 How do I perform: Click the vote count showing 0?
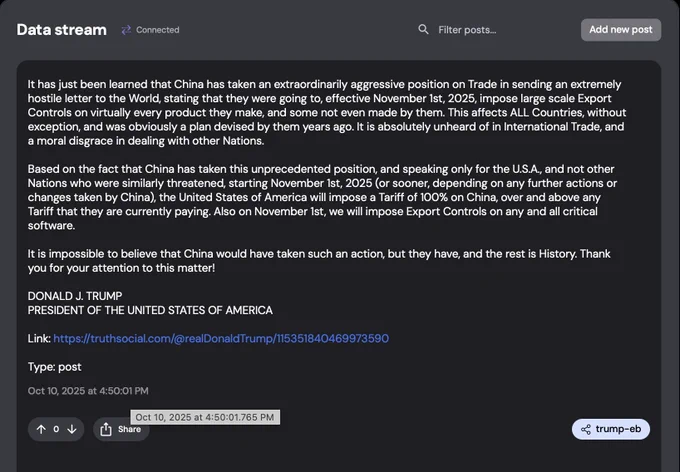[x=56, y=429]
